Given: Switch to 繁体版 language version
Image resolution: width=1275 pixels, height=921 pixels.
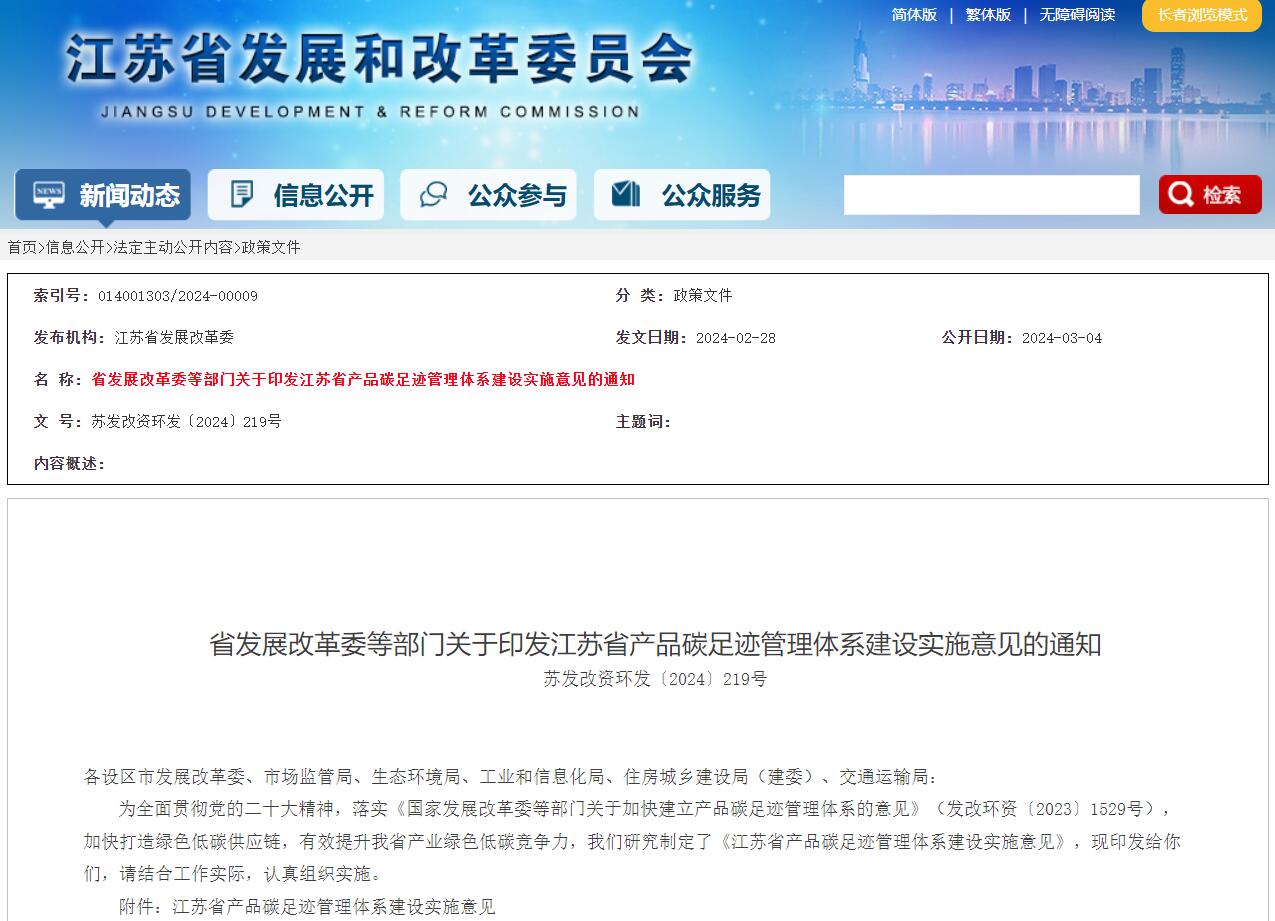Looking at the screenshot, I should [x=988, y=15].
